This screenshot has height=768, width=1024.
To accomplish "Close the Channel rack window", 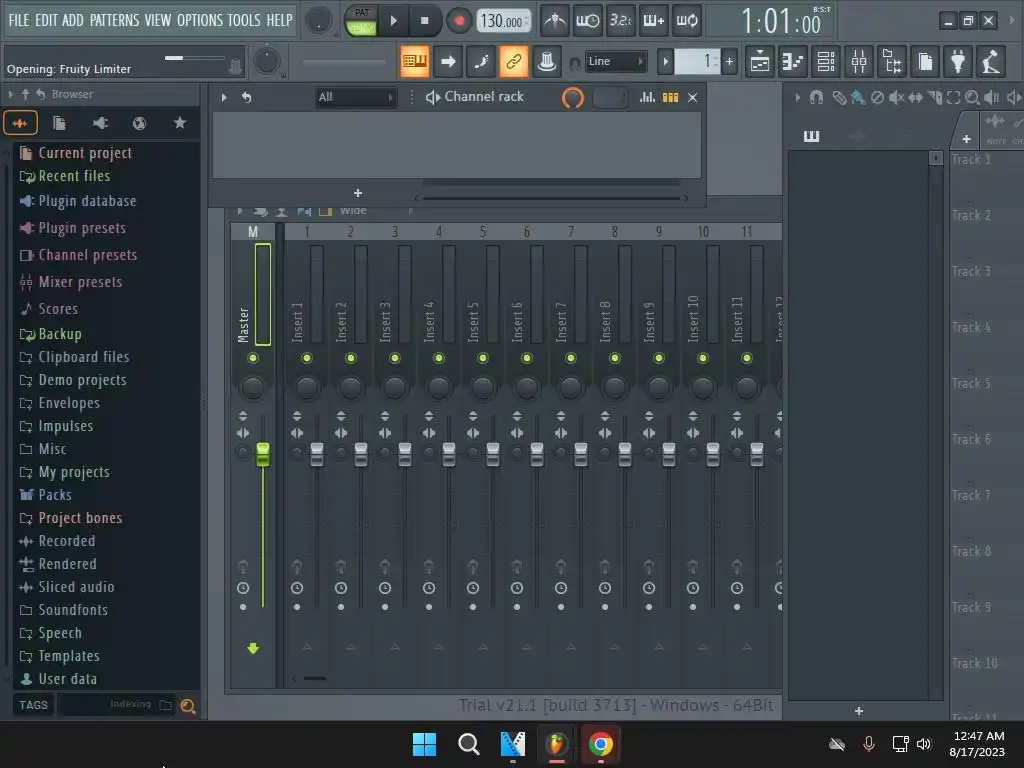I will click(693, 97).
